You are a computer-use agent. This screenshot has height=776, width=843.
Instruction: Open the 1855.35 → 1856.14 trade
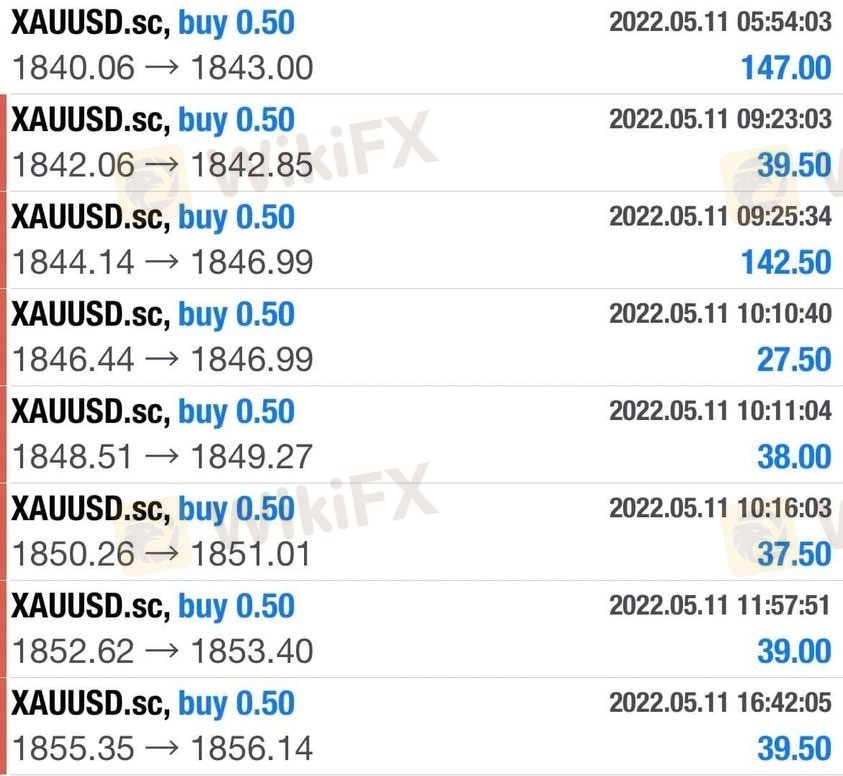422,727
